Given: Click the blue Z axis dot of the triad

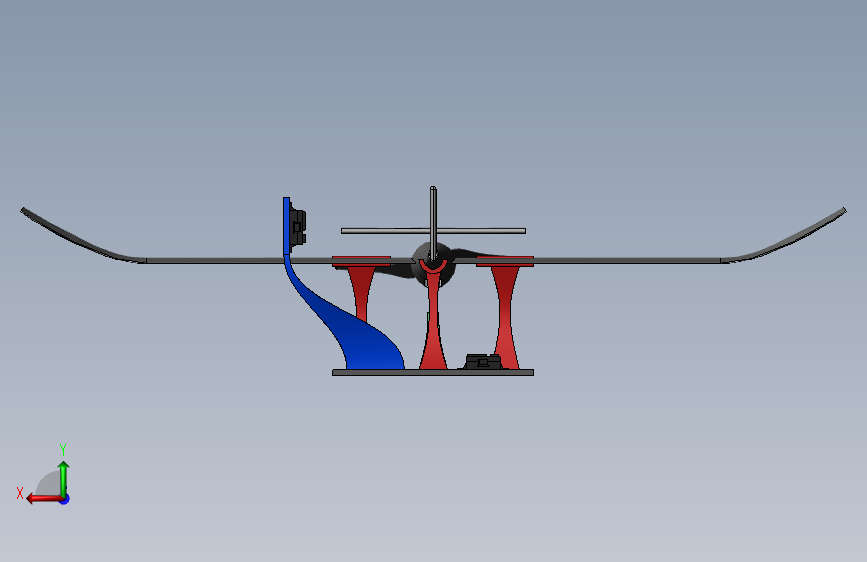Looking at the screenshot, I should pyautogui.click(x=65, y=499).
